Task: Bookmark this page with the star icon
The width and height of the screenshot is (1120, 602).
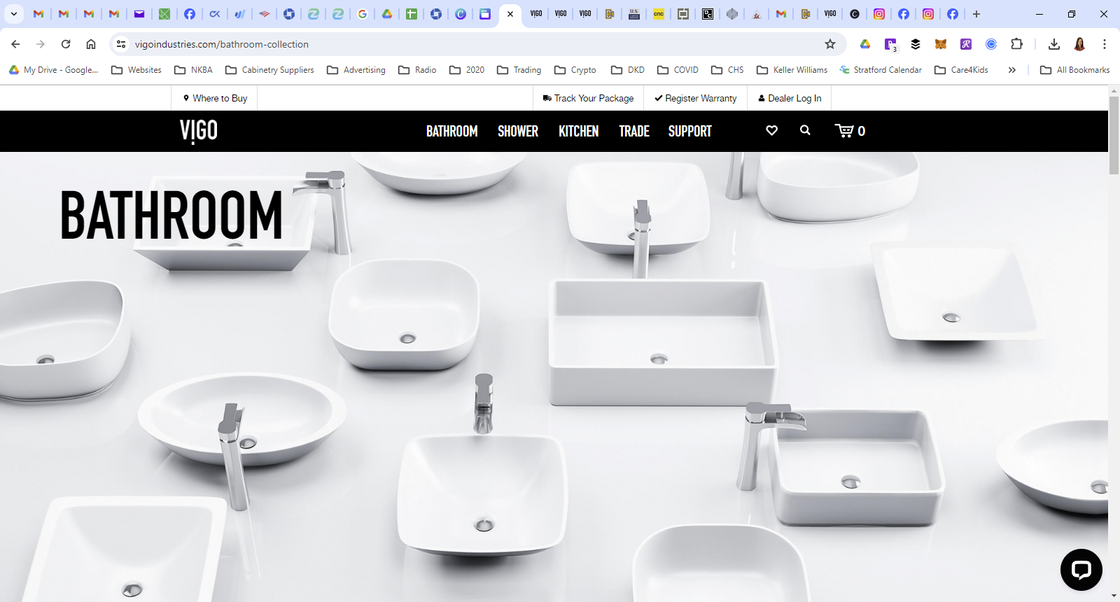Action: click(829, 44)
